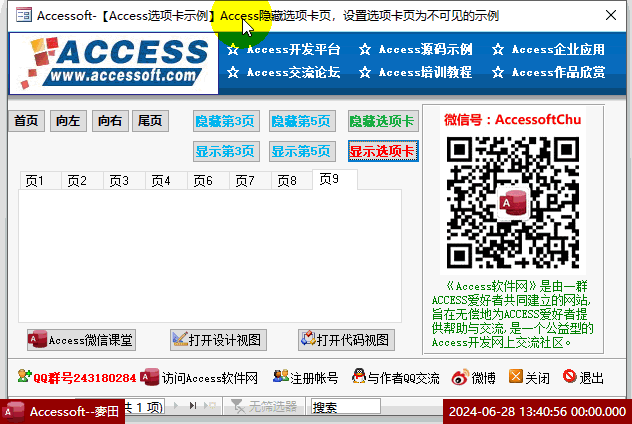Click the red 退出 icon

coord(570,376)
